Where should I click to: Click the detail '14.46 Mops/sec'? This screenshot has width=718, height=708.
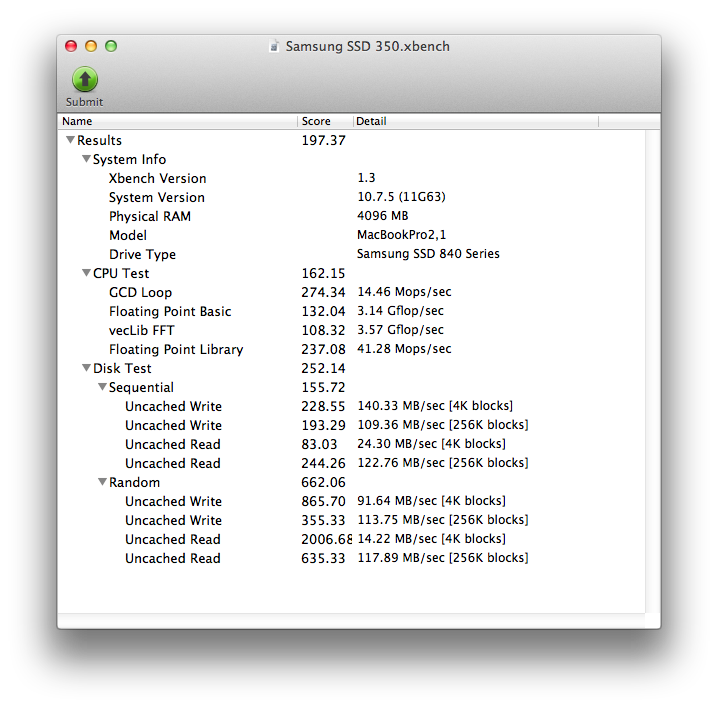point(404,292)
